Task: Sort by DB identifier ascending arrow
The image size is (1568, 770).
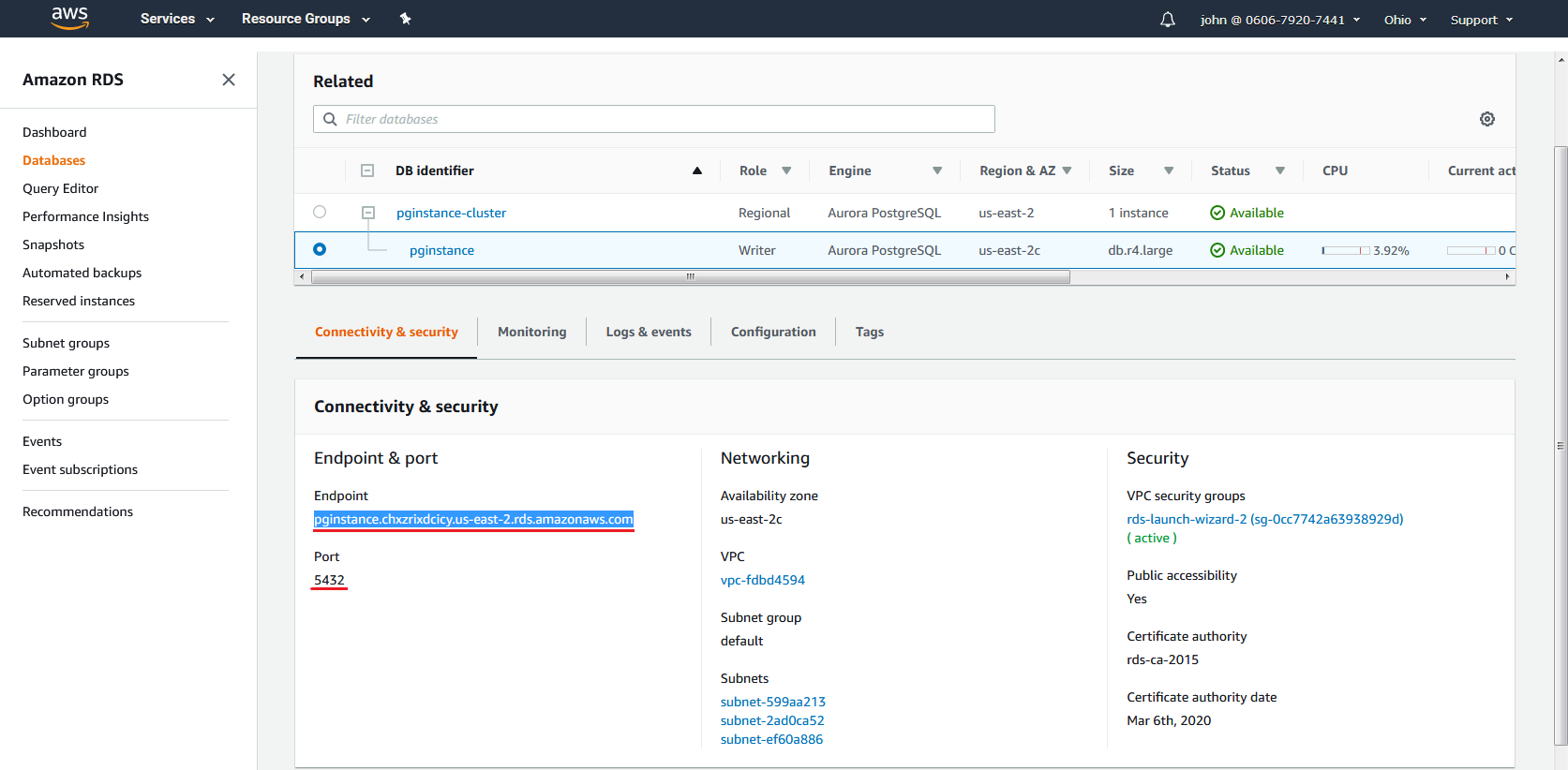Action: [697, 170]
